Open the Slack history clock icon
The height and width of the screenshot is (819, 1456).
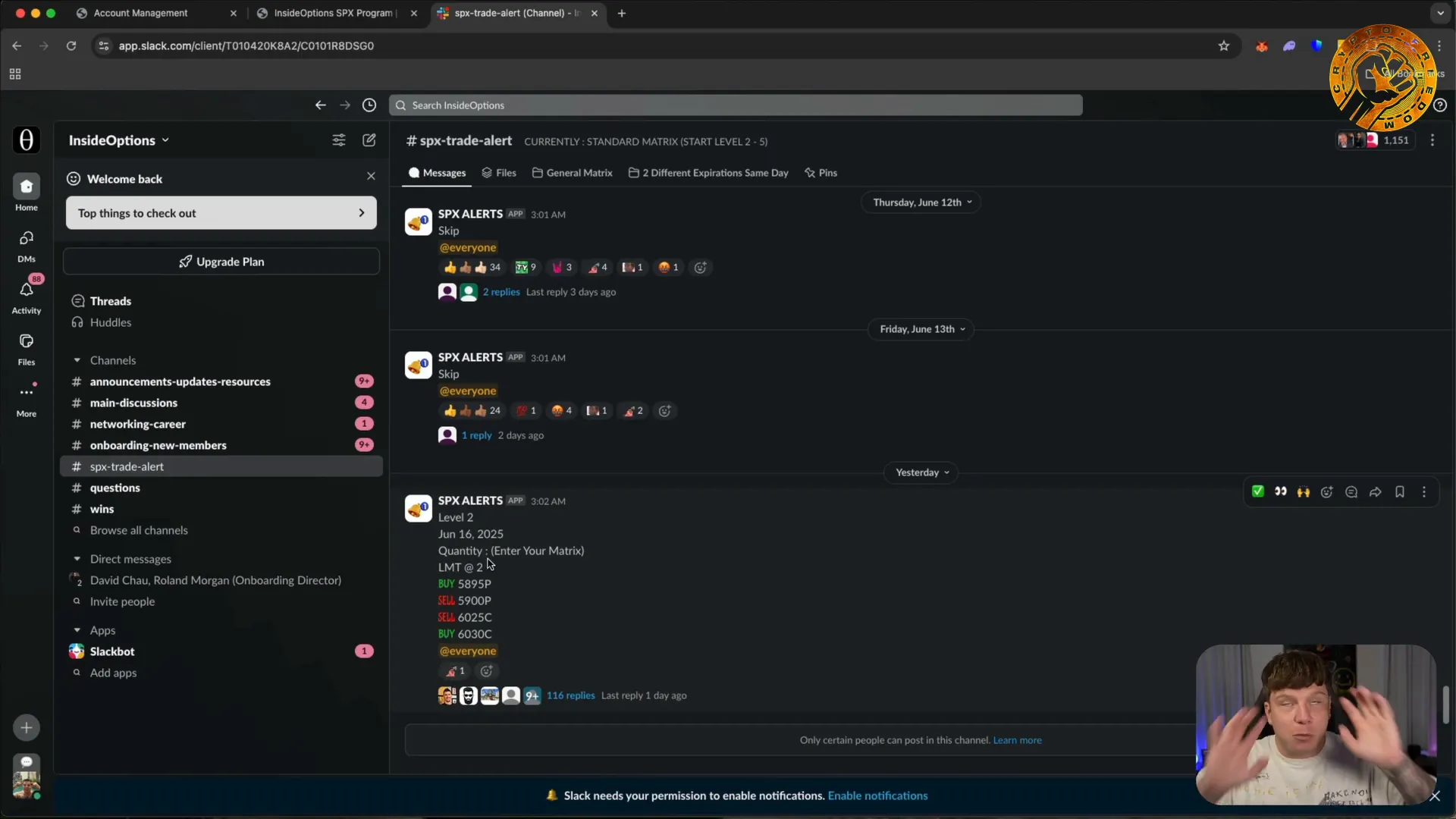[x=369, y=105]
